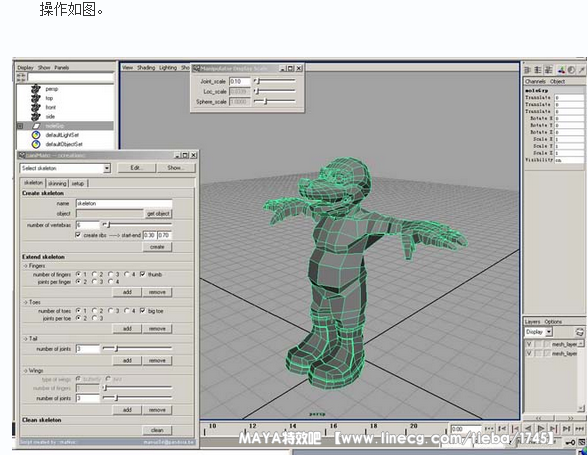This screenshot has height=455, width=588.
Task: Click the colored axes manipulator icon
Action: [x=561, y=70]
